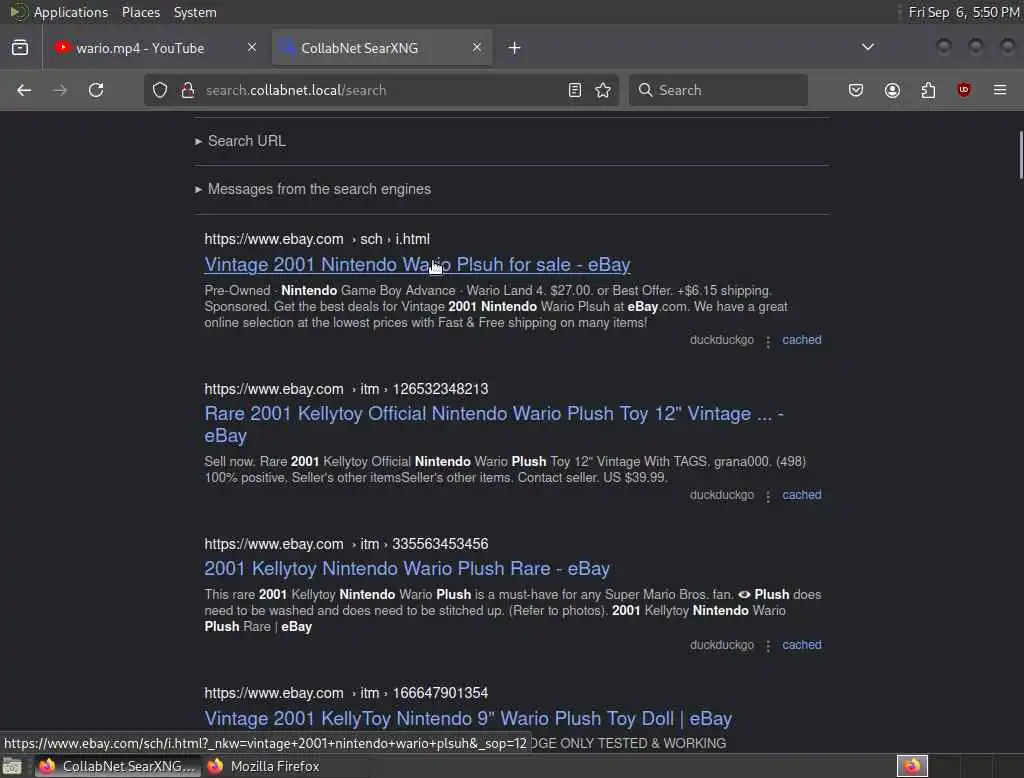Screen dimensions: 1024x778
Task: Open three-dot menu of Rare 2001 Kellytoy result
Action: coord(768,496)
